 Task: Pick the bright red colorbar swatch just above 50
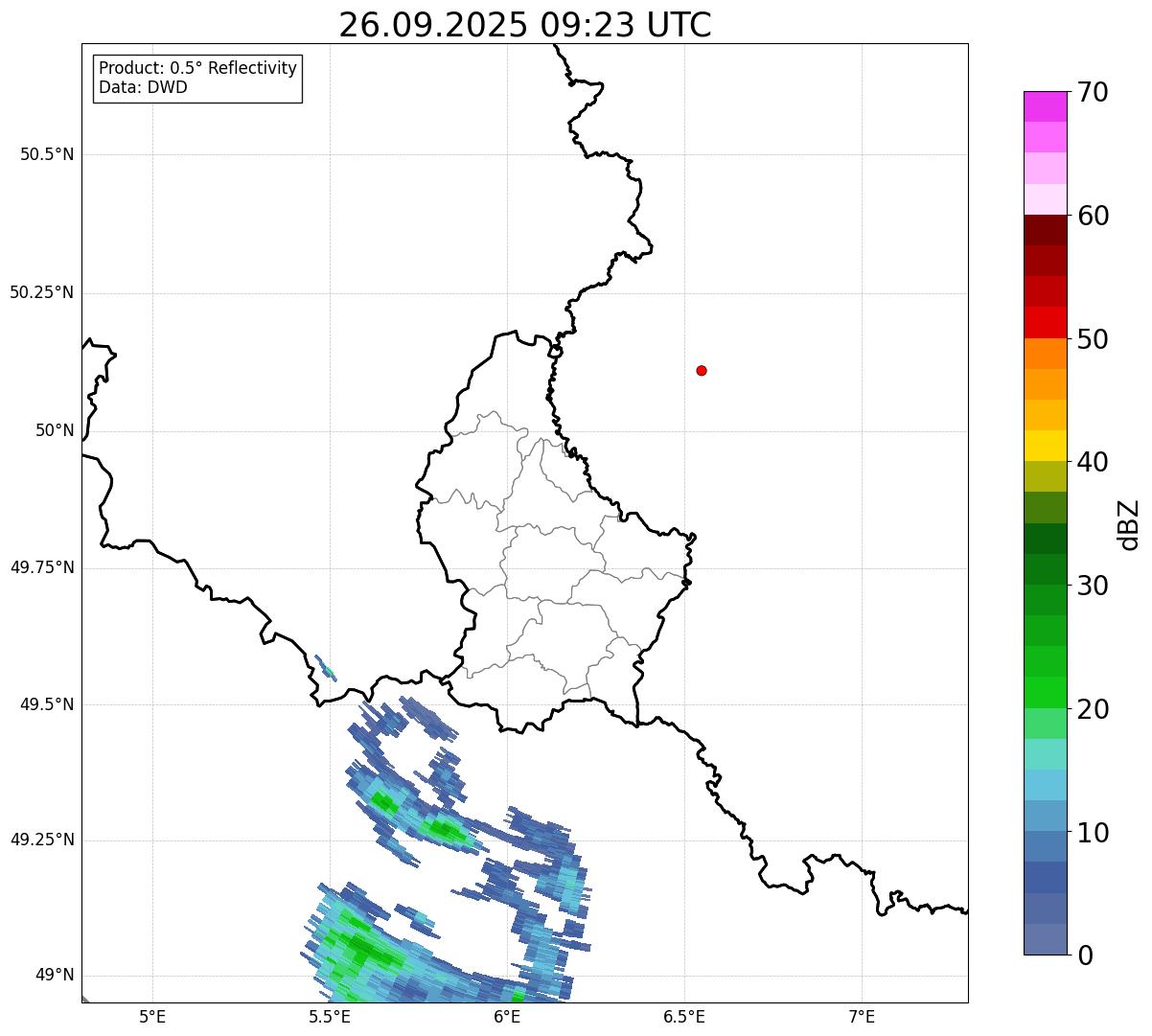[1045, 323]
